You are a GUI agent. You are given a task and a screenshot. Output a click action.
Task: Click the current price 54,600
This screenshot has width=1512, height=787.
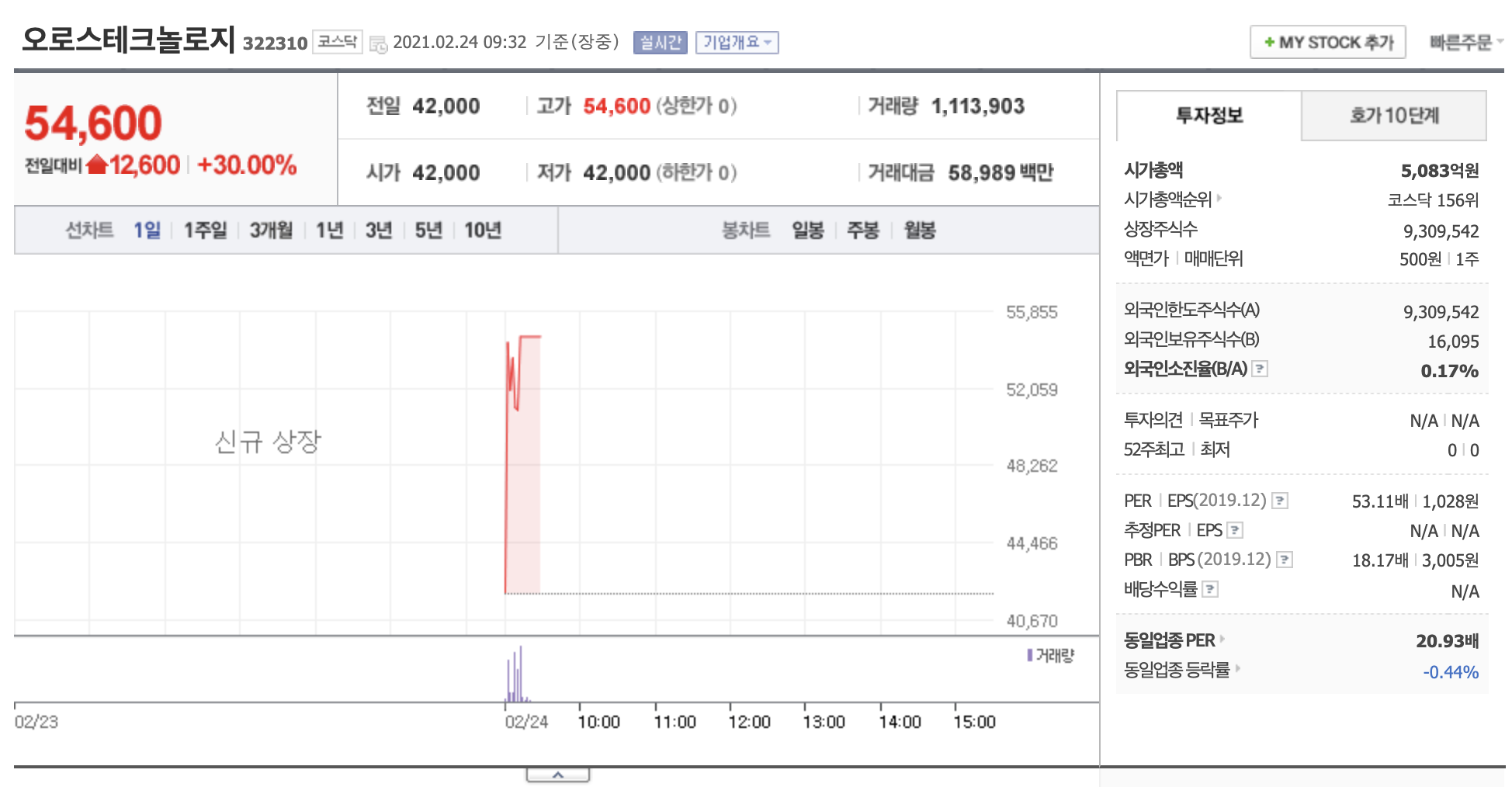93,123
